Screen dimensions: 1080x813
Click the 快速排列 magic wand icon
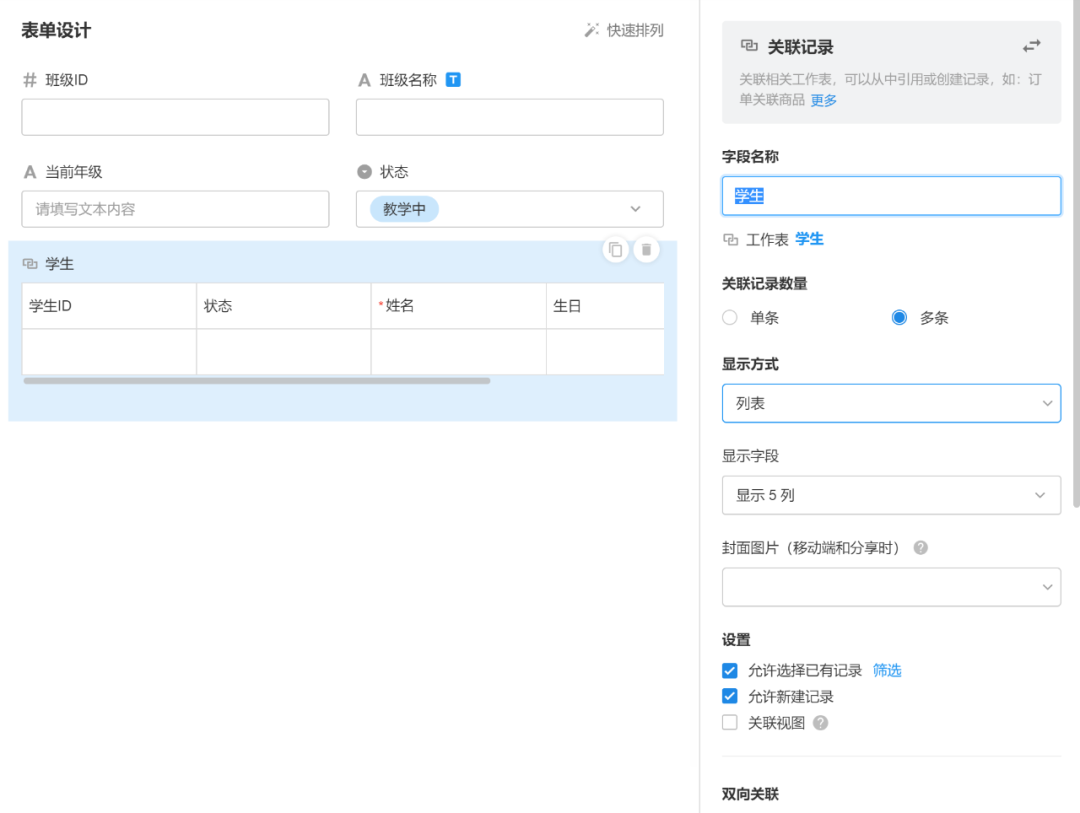(x=591, y=30)
